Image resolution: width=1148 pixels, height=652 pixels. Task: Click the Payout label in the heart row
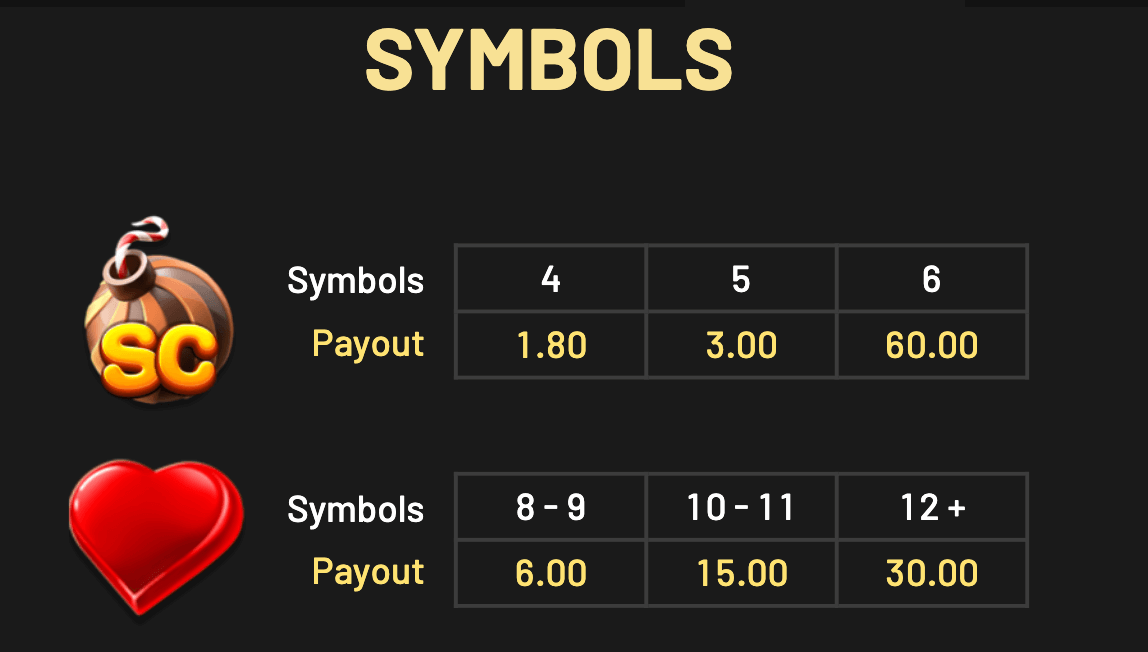tap(368, 572)
